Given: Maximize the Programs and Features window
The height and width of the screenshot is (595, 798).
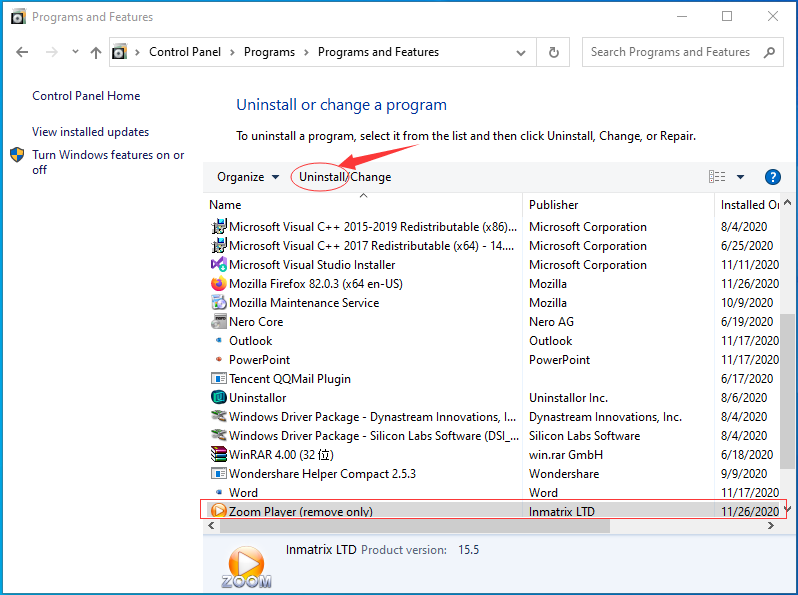Looking at the screenshot, I should [x=727, y=16].
